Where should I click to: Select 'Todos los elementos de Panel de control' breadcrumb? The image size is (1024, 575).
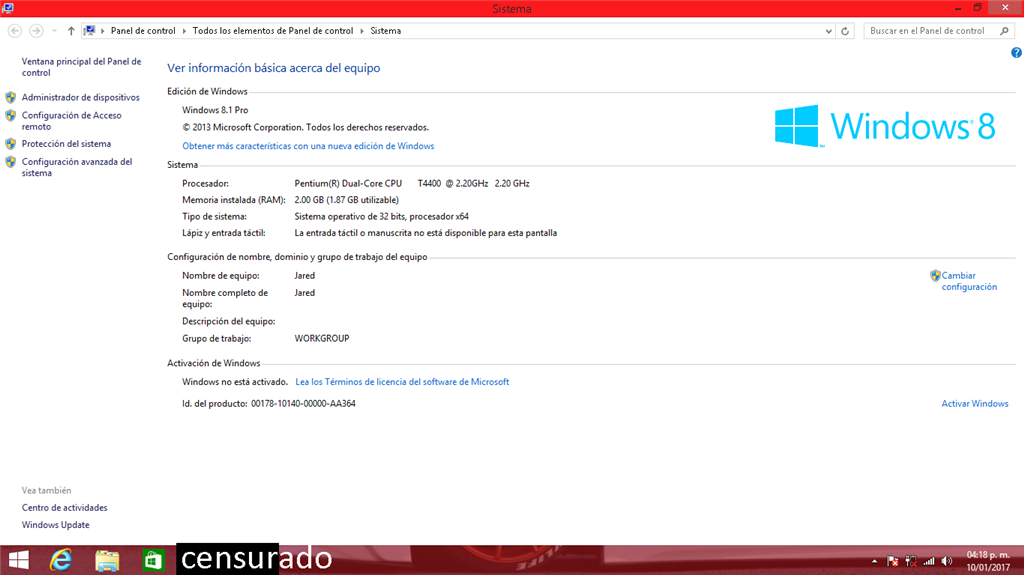pos(272,31)
